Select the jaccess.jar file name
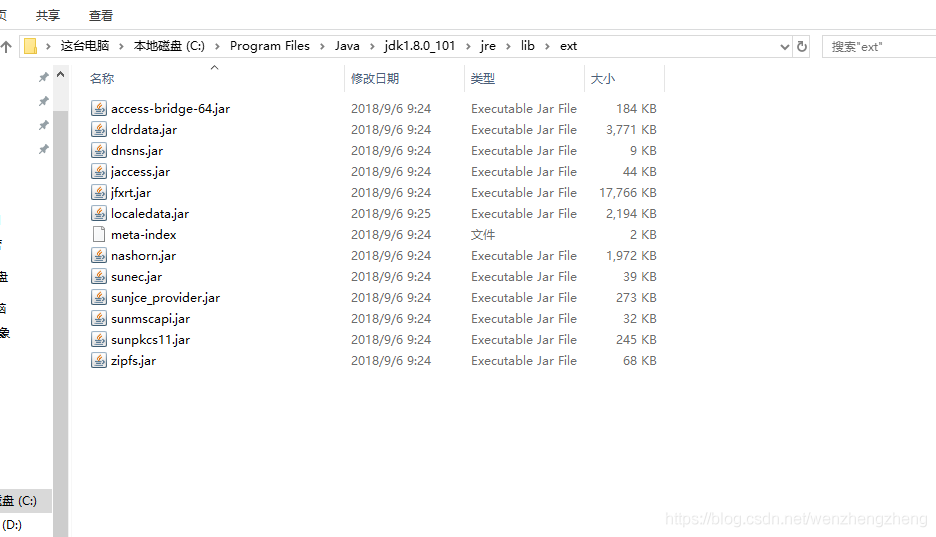The height and width of the screenshot is (537, 936). (x=140, y=171)
